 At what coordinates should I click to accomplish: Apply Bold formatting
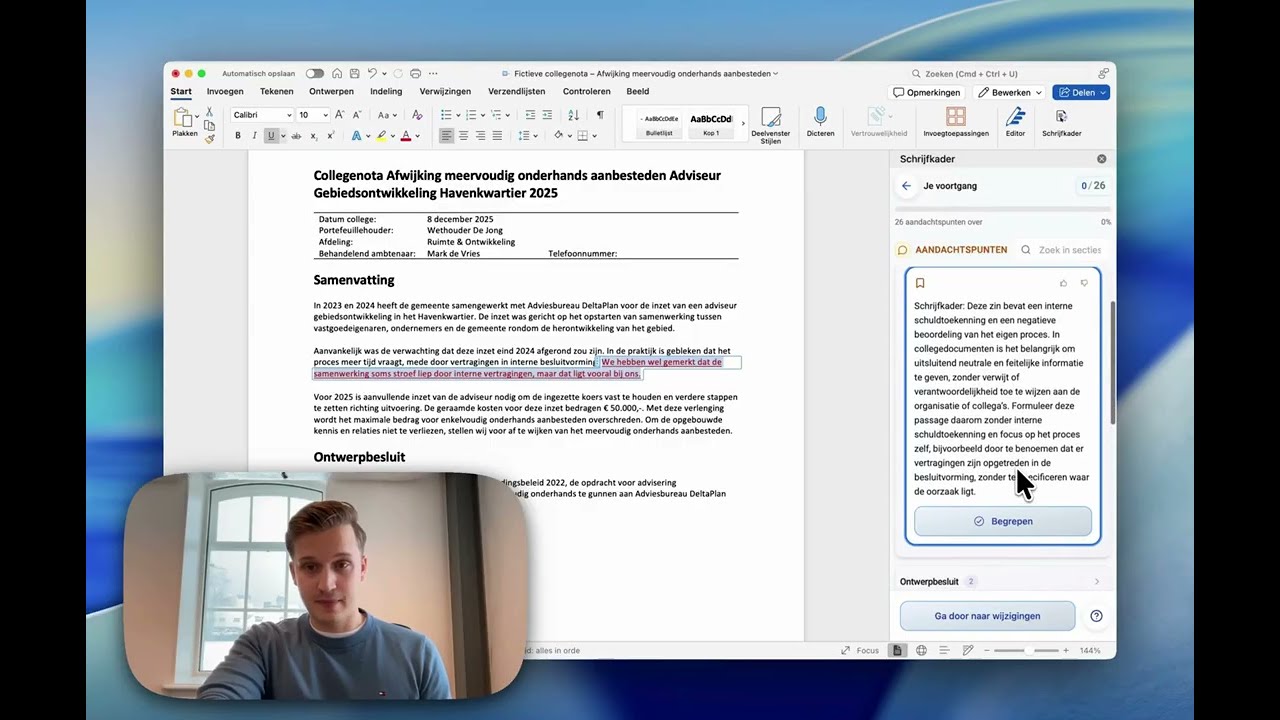(238, 136)
